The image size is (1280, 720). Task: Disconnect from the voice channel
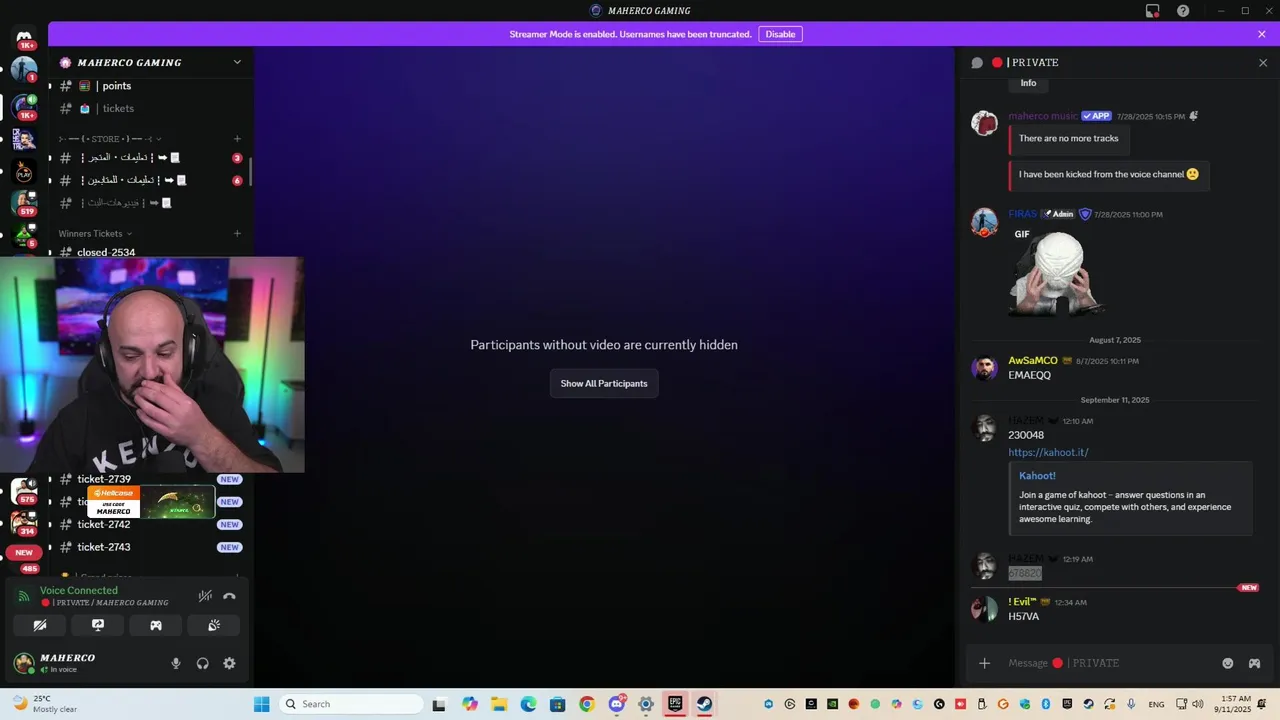(x=229, y=596)
